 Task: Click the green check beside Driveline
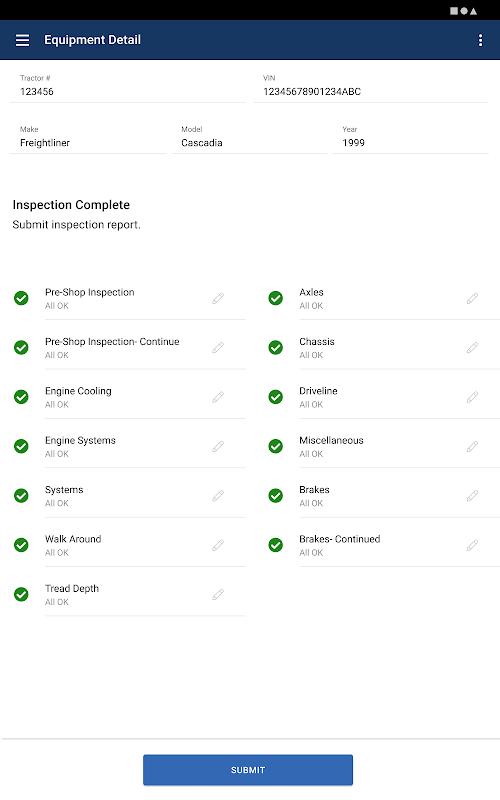click(276, 397)
